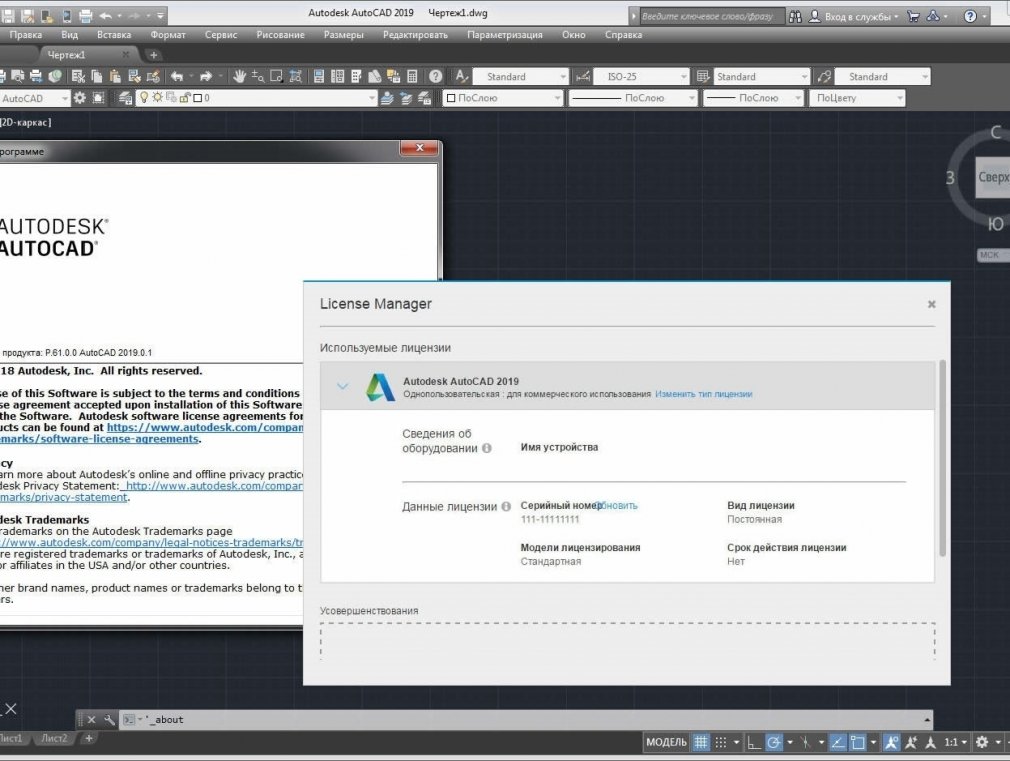The image size is (1010, 761).
Task: Click the Обновить serial number link
Action: [616, 505]
